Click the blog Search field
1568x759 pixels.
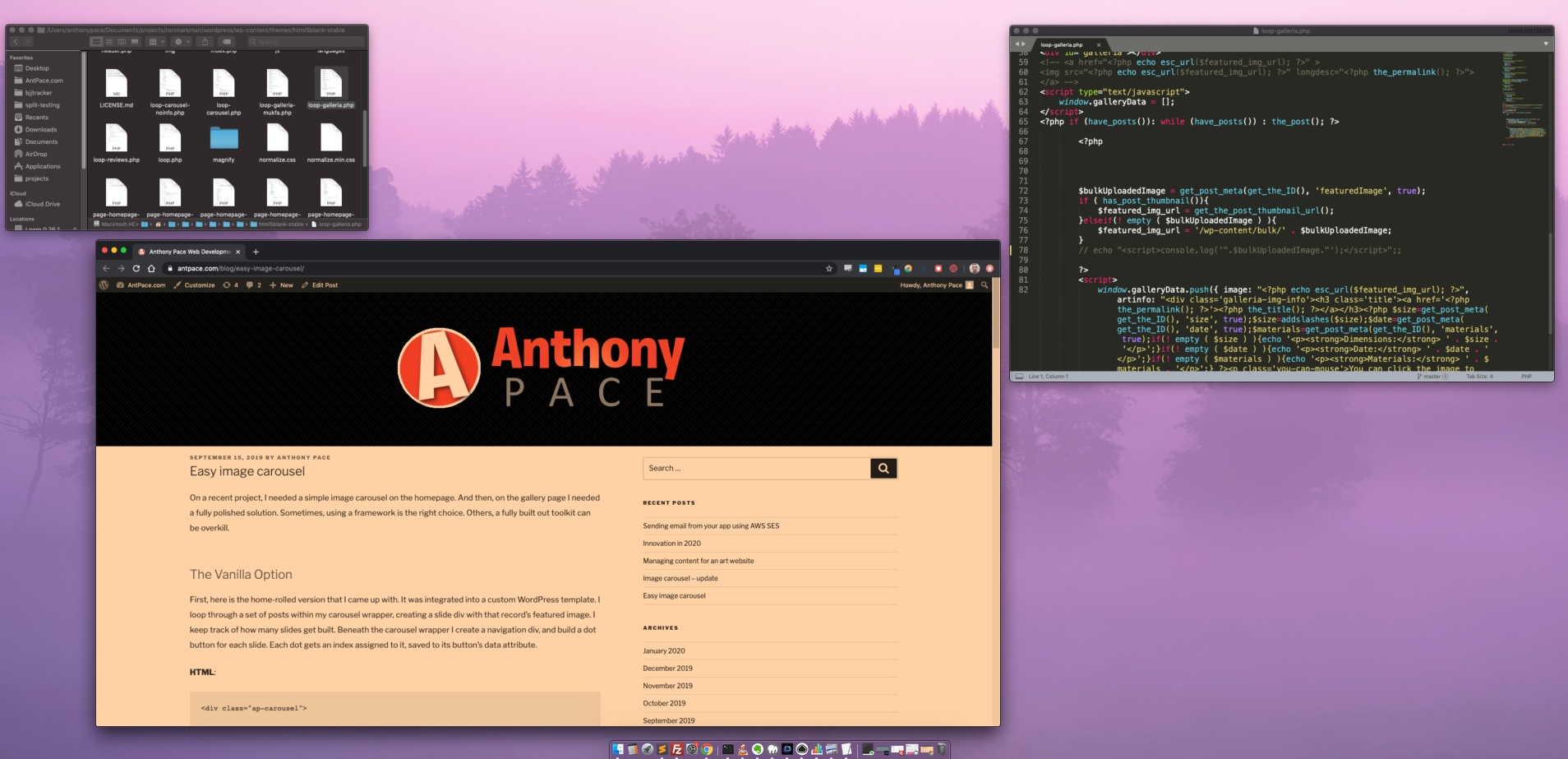pyautogui.click(x=756, y=468)
